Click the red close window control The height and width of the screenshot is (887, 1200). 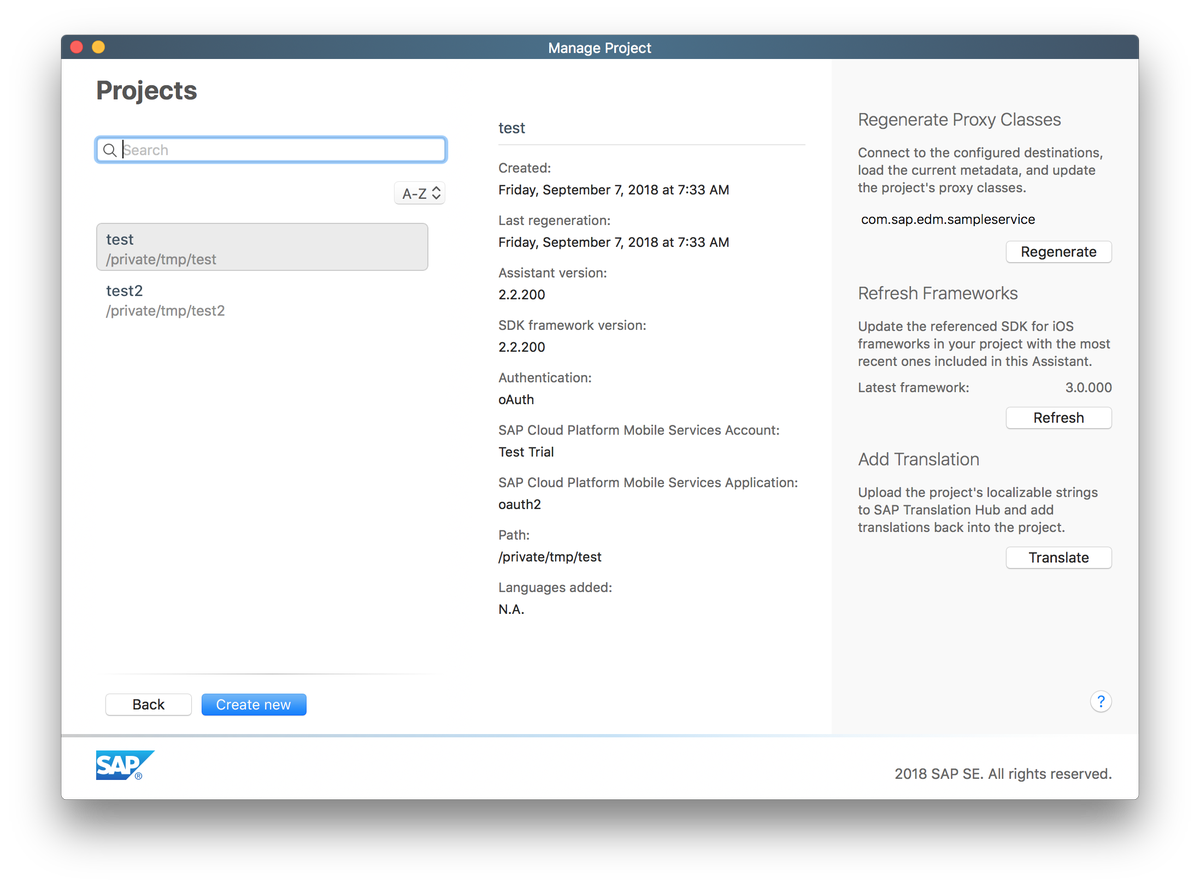pos(76,46)
